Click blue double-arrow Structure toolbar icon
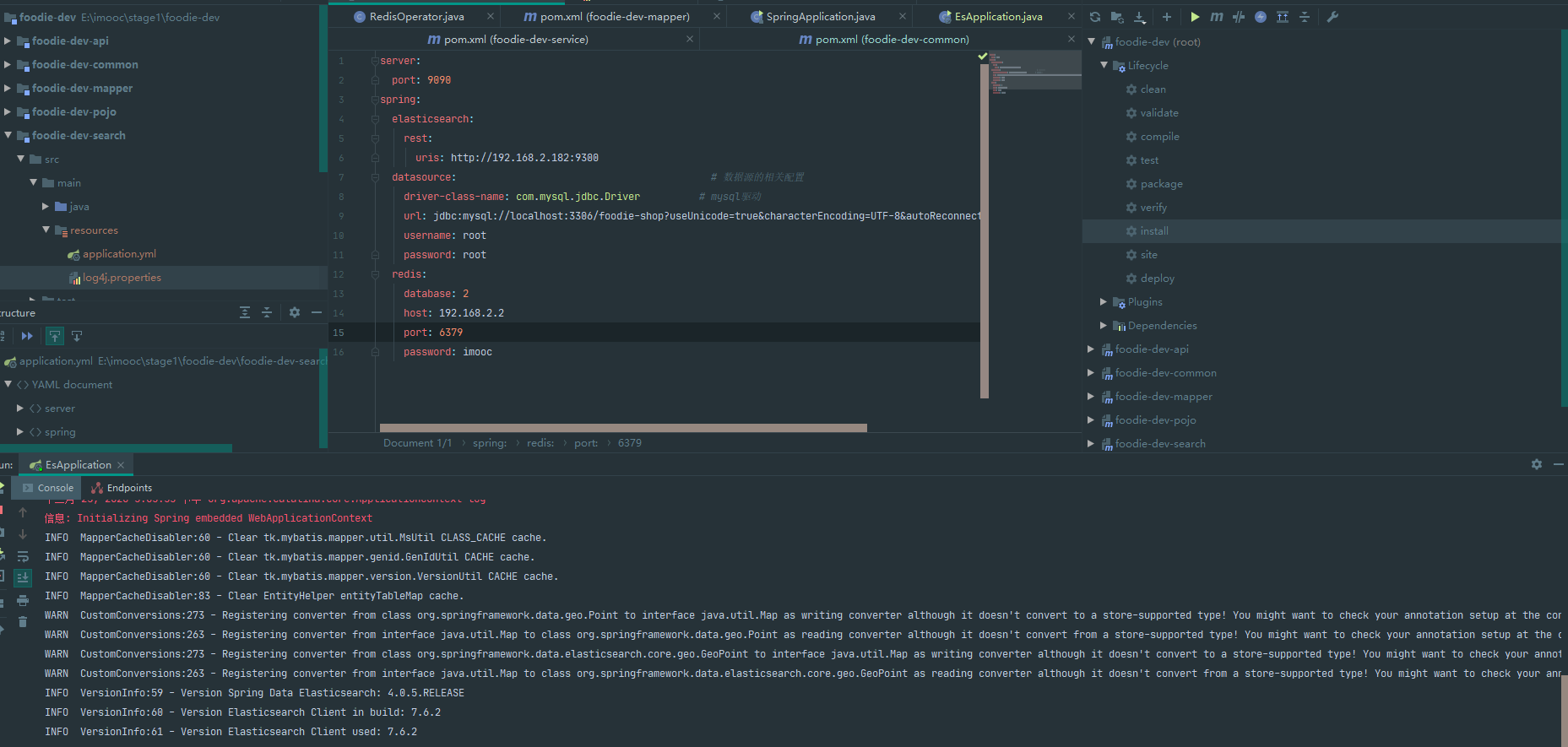 click(27, 336)
